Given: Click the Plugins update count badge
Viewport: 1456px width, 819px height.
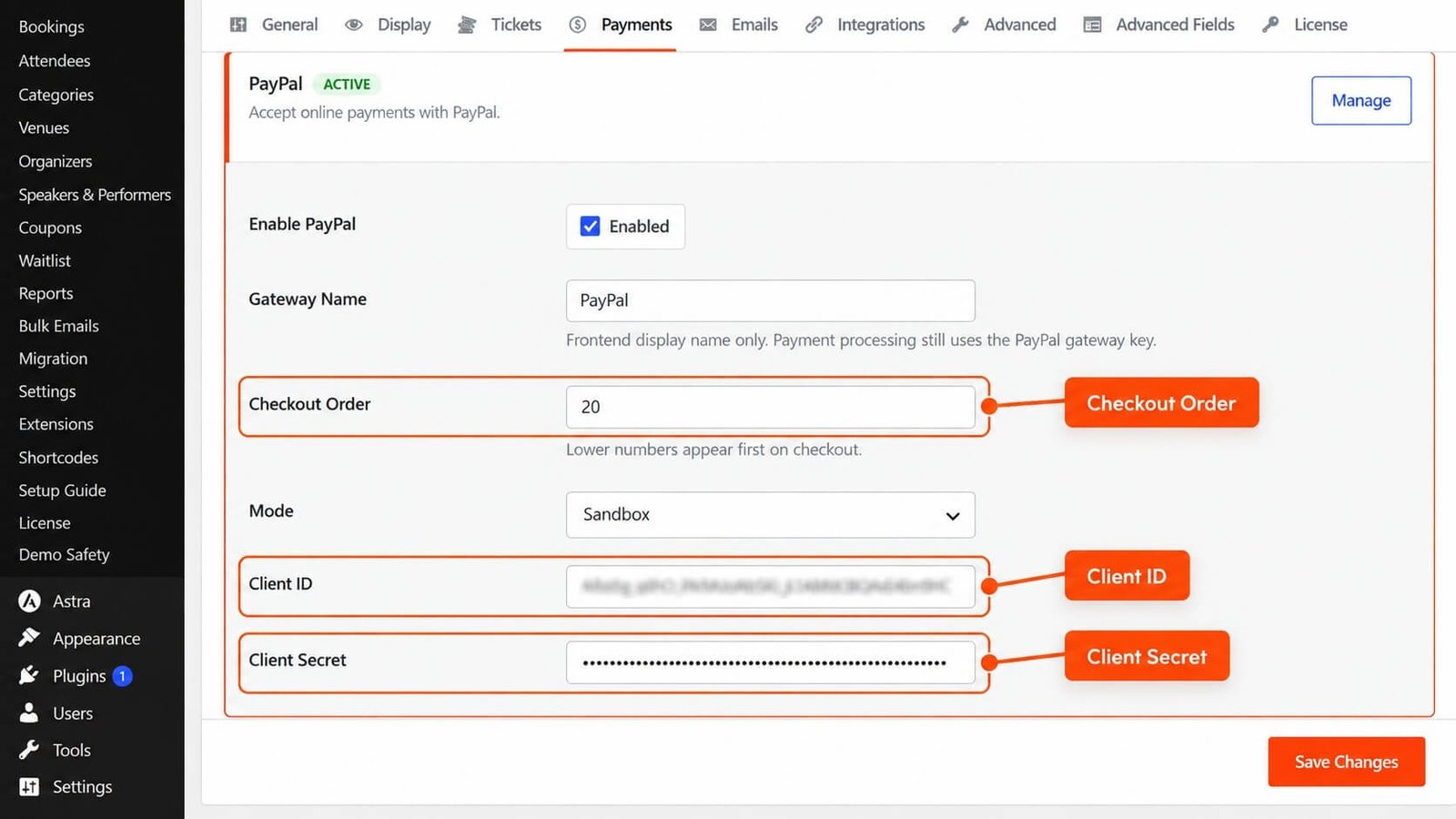Looking at the screenshot, I should (122, 676).
